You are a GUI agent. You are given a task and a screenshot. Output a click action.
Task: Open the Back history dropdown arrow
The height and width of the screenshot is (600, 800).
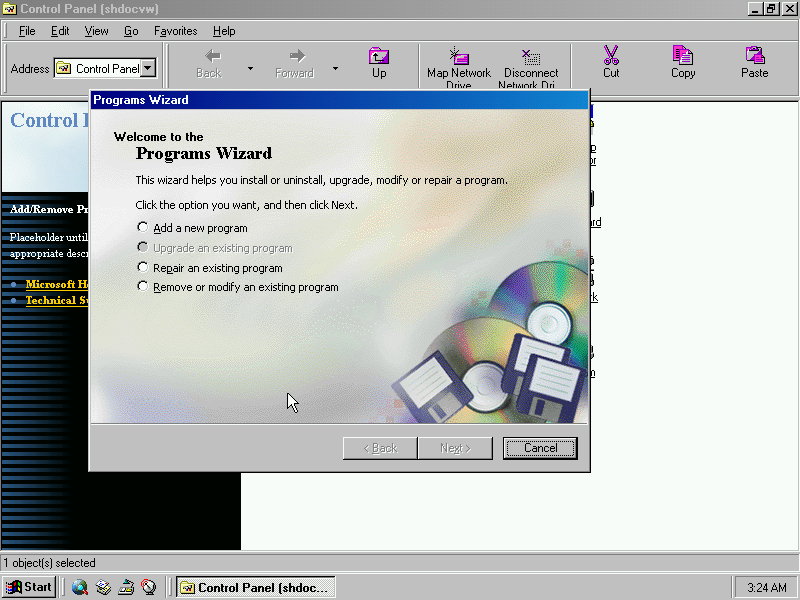pos(250,69)
